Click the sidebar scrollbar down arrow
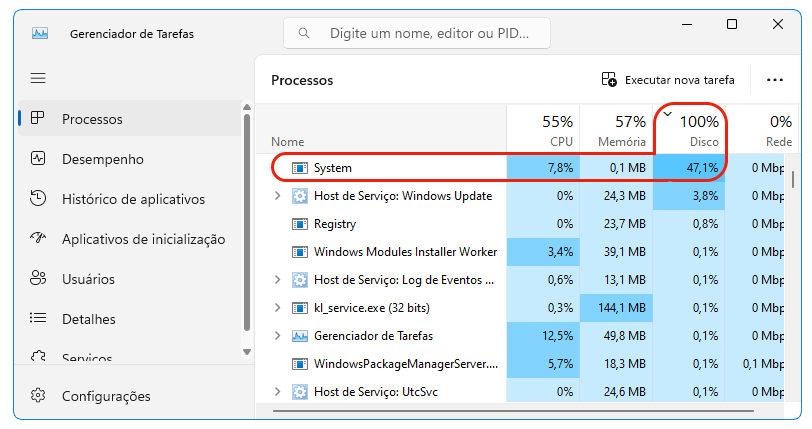The width and height of the screenshot is (812, 429). tap(247, 352)
